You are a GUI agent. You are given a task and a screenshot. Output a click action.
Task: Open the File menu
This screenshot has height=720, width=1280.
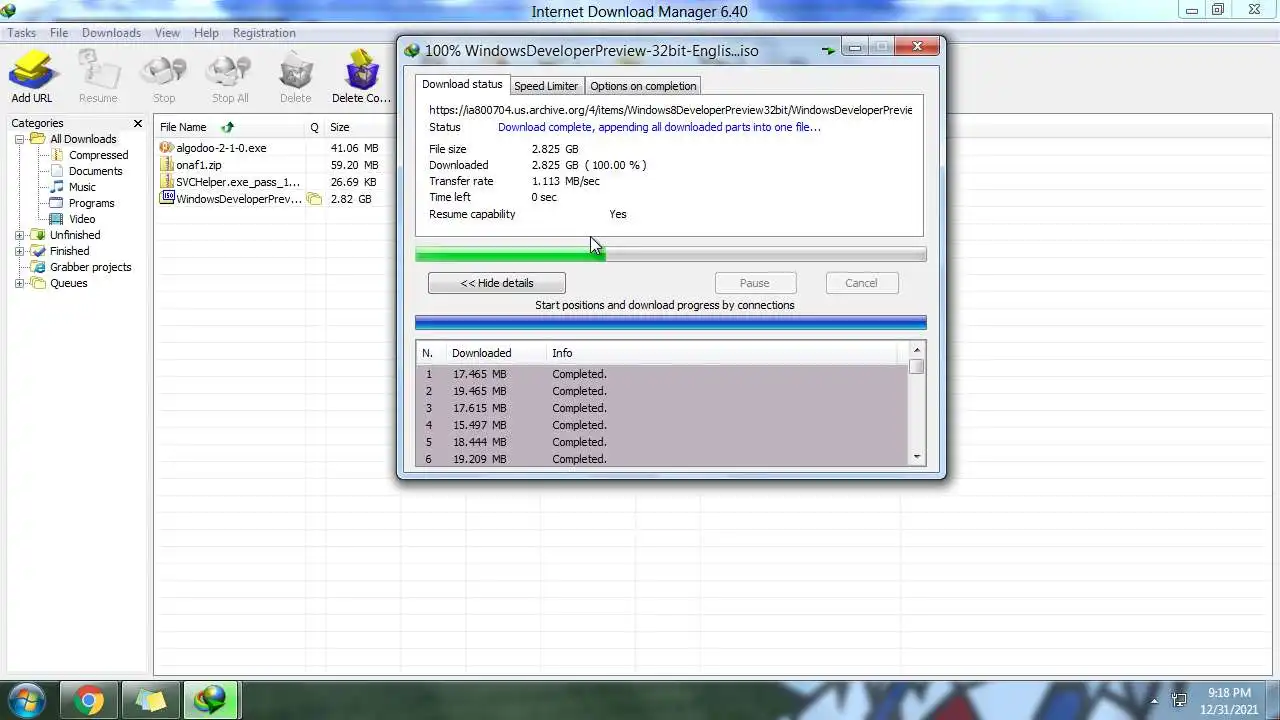pyautogui.click(x=59, y=33)
